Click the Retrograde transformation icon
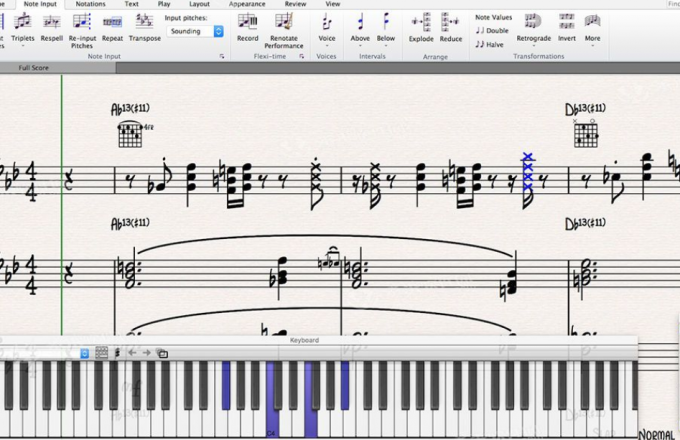 click(x=533, y=21)
